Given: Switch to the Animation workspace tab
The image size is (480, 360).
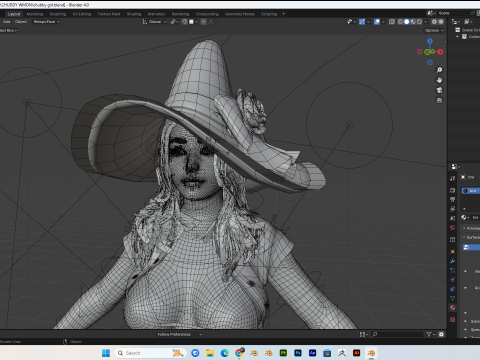Looking at the screenshot, I should (157, 14).
